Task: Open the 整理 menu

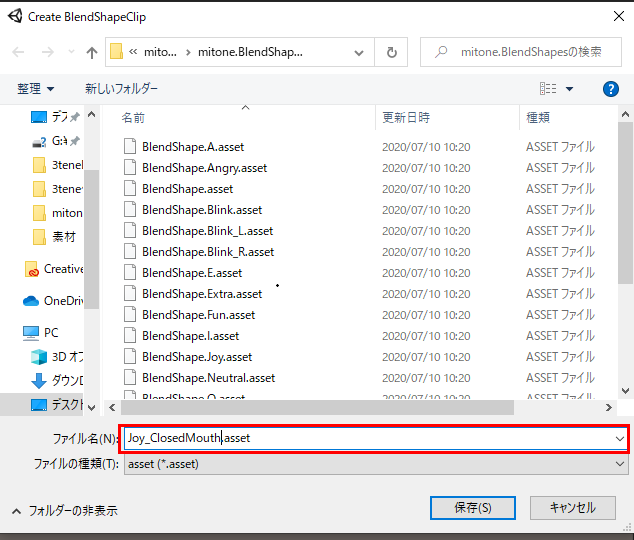Action: (36, 89)
